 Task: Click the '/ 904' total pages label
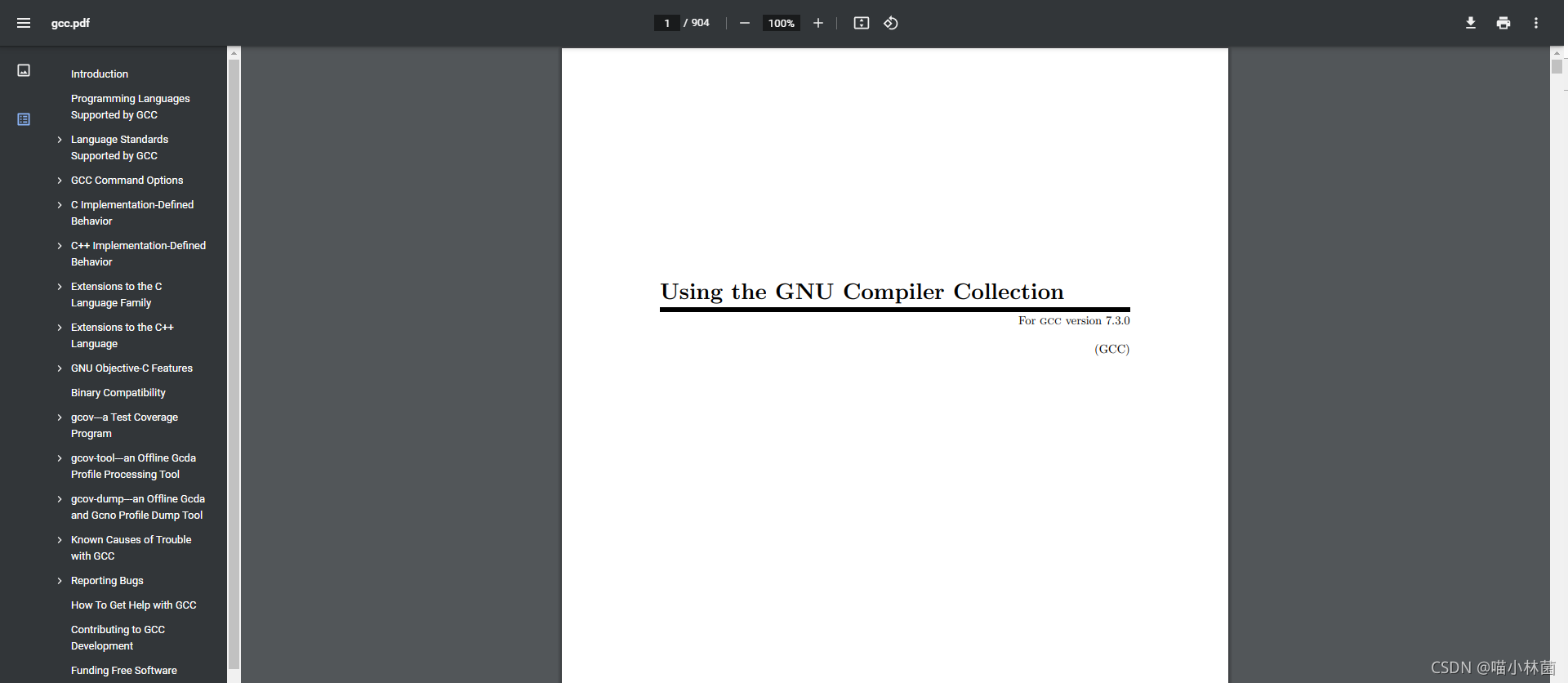697,23
